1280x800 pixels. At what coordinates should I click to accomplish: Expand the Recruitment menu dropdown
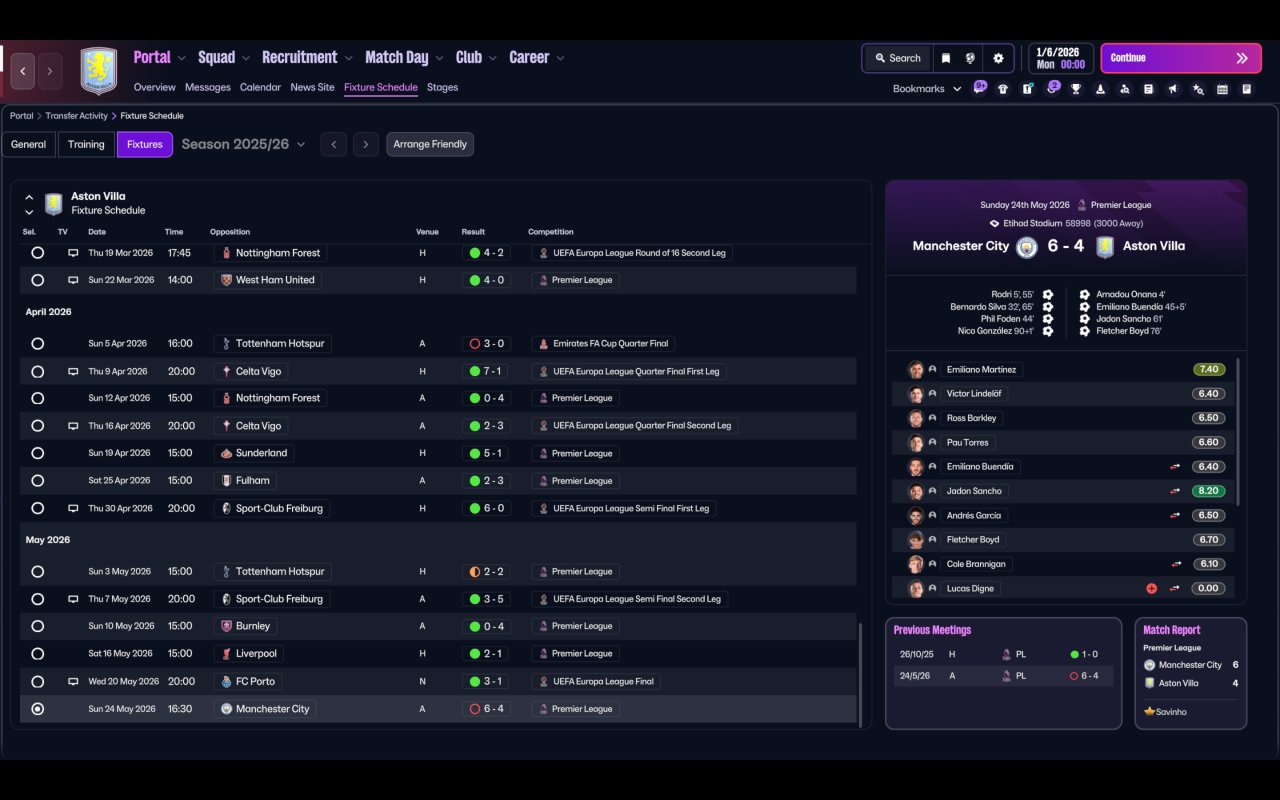click(x=348, y=58)
